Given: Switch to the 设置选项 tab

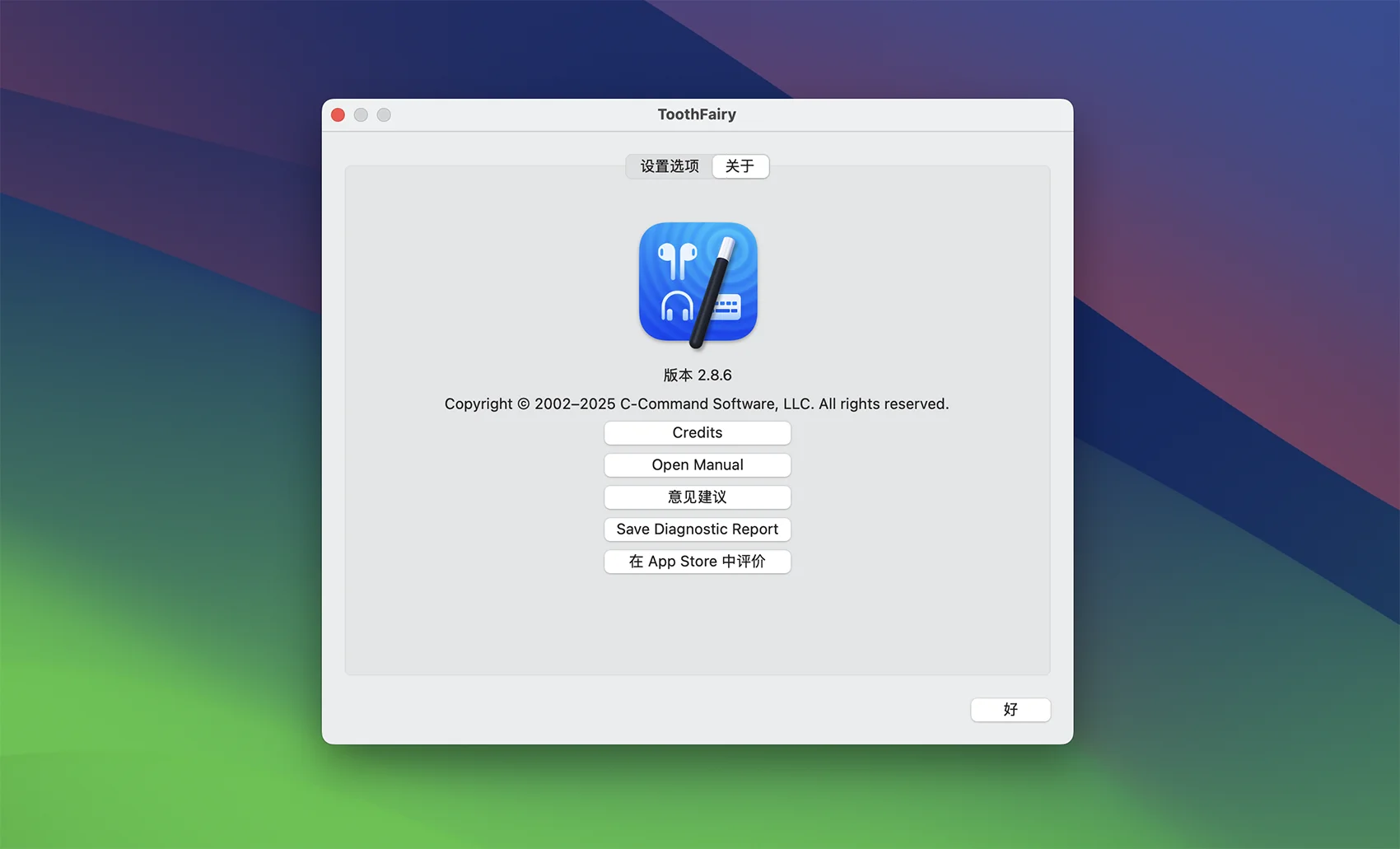Looking at the screenshot, I should (670, 166).
